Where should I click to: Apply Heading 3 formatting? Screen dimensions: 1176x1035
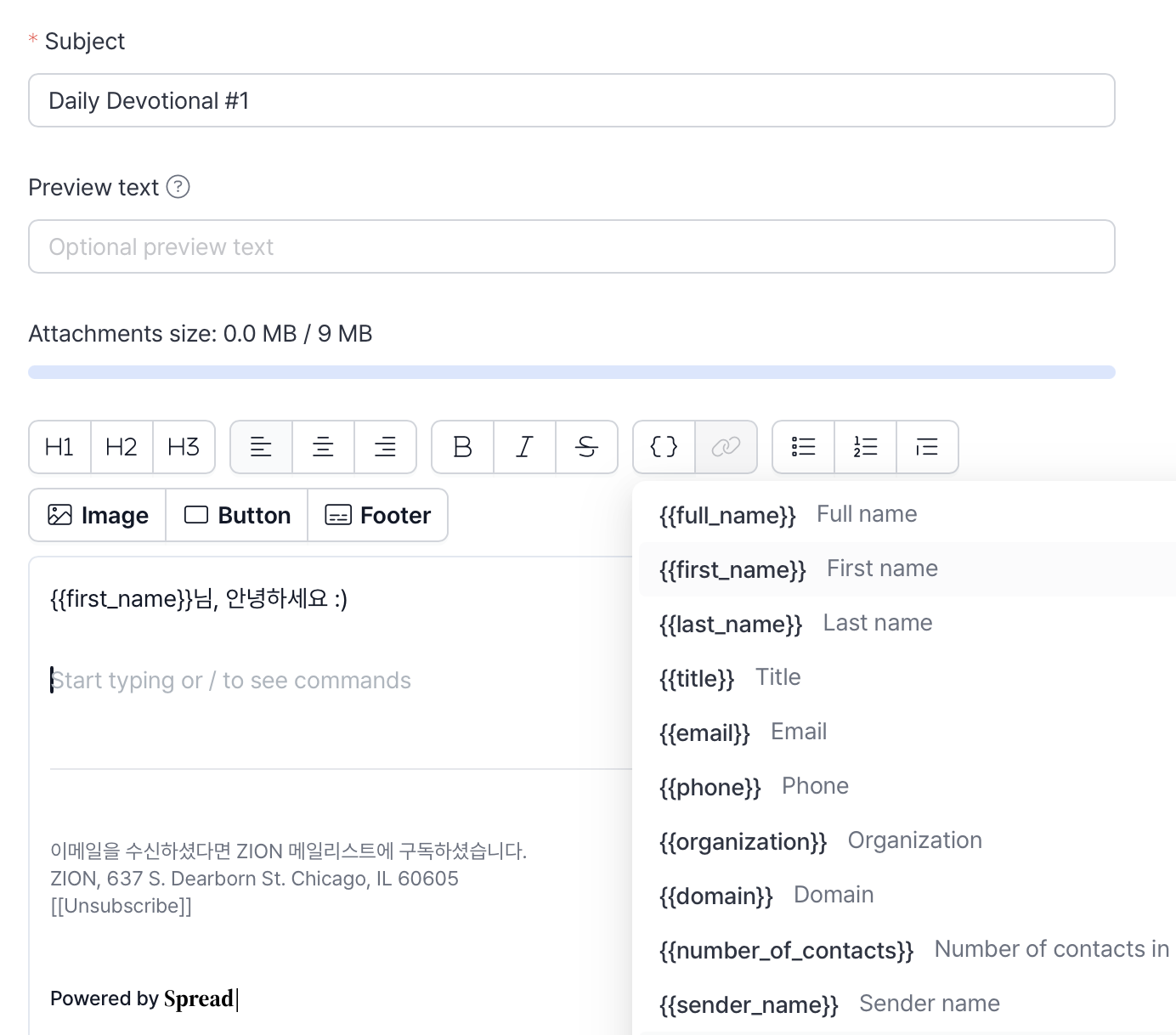[184, 447]
